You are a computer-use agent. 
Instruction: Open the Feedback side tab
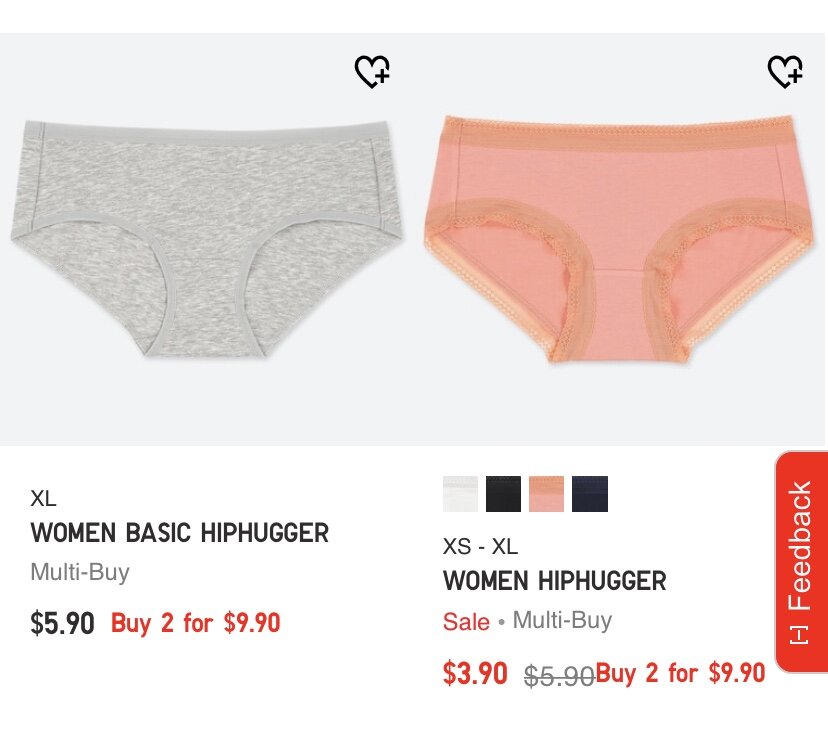click(x=801, y=561)
